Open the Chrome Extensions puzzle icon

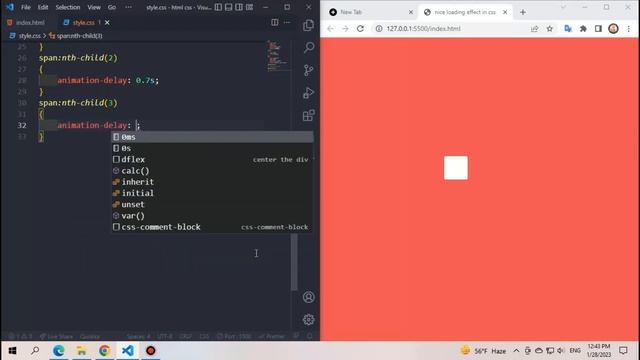pyautogui.click(x=583, y=29)
